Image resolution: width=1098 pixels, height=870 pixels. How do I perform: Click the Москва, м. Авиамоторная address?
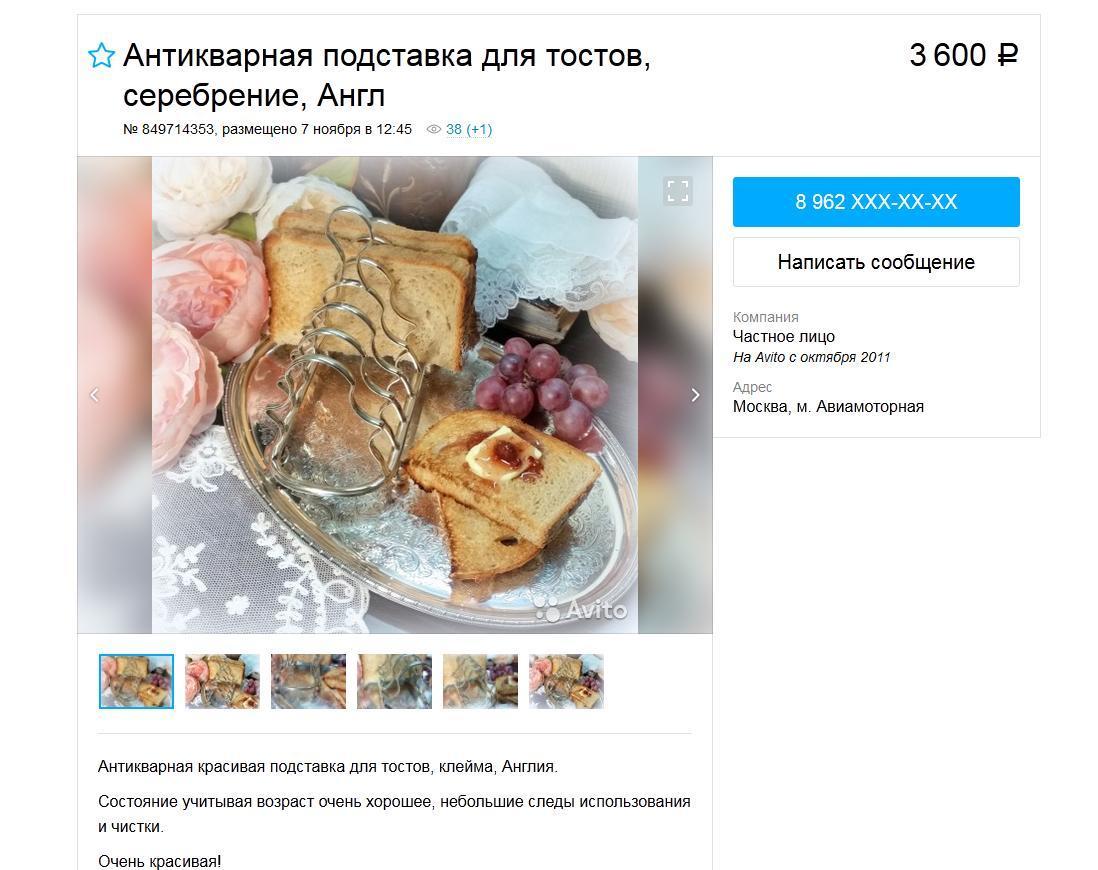(828, 407)
